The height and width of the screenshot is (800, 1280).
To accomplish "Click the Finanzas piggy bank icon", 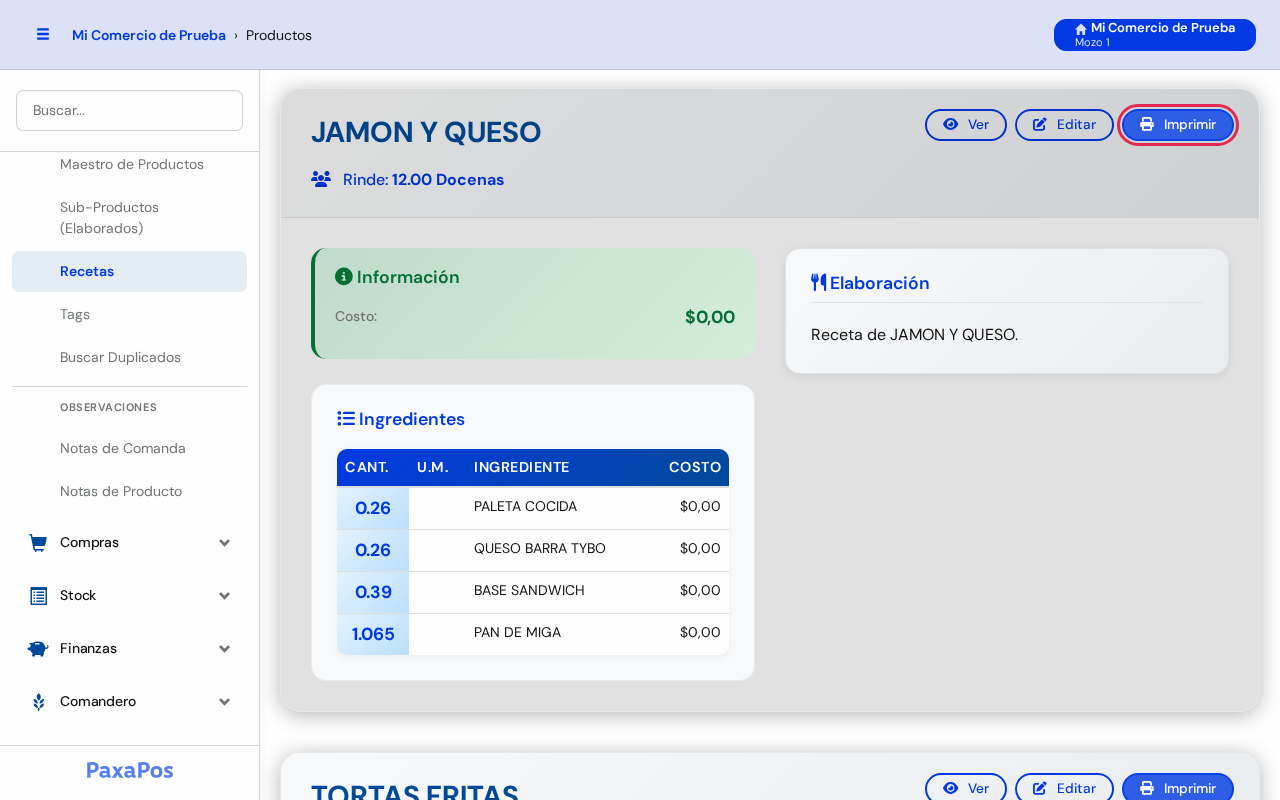I will coord(38,649).
